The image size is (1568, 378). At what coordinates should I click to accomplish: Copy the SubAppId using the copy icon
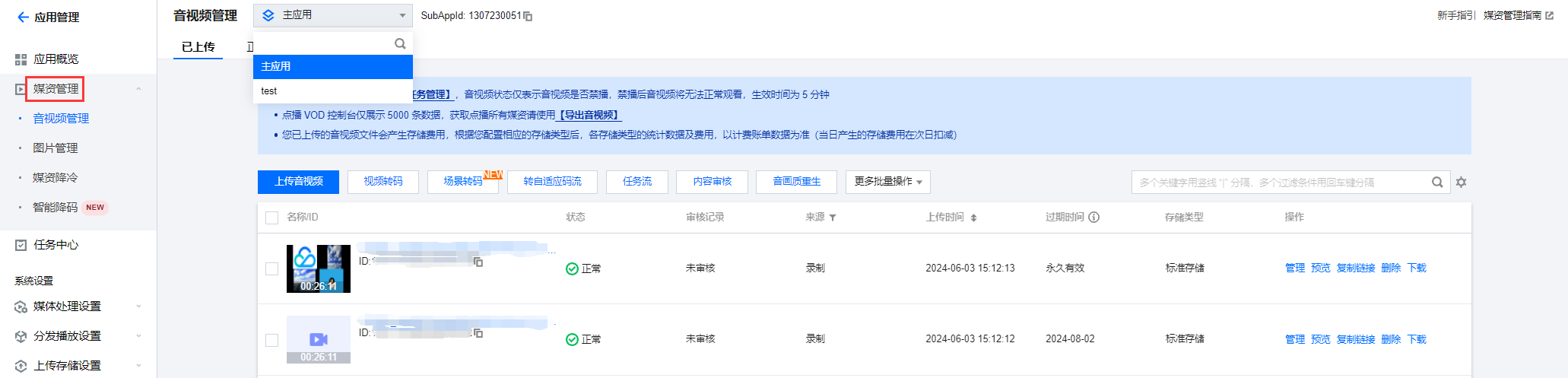(x=528, y=16)
